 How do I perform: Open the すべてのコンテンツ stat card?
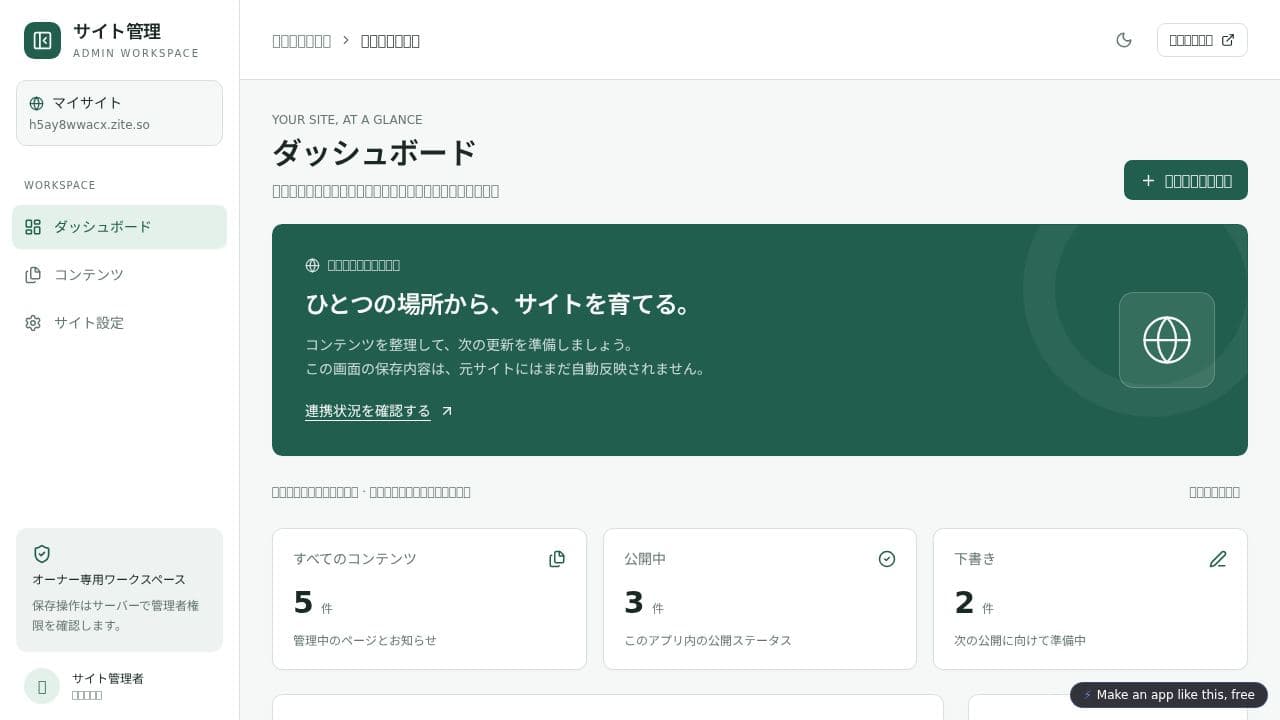pyautogui.click(x=429, y=599)
